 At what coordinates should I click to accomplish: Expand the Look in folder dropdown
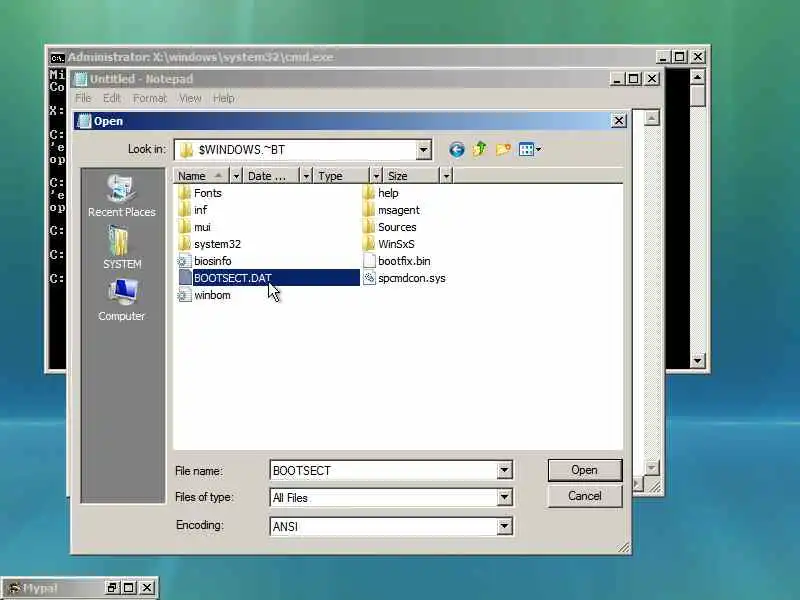pos(423,150)
